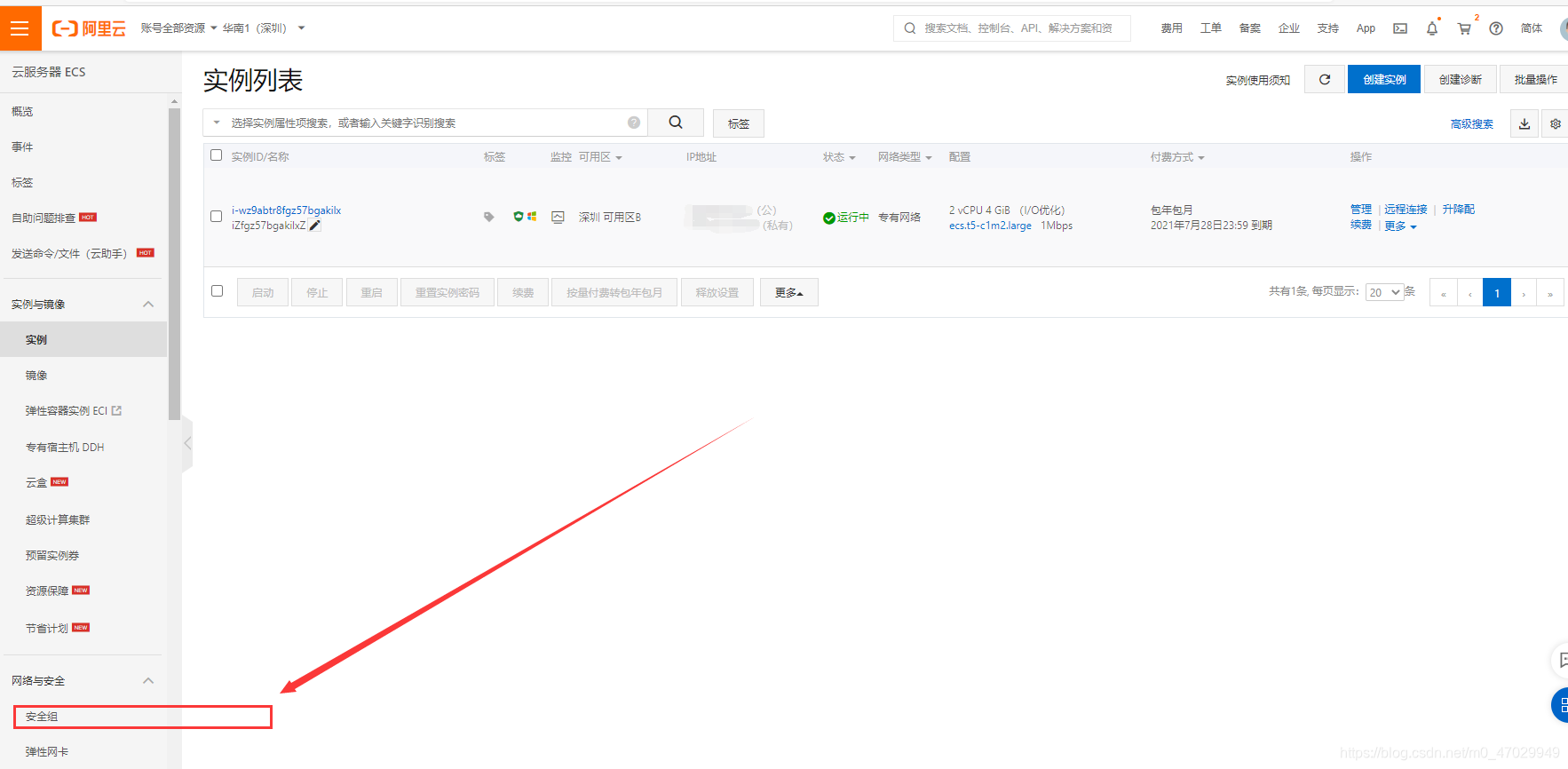Go to the last page of results

coord(1550,292)
